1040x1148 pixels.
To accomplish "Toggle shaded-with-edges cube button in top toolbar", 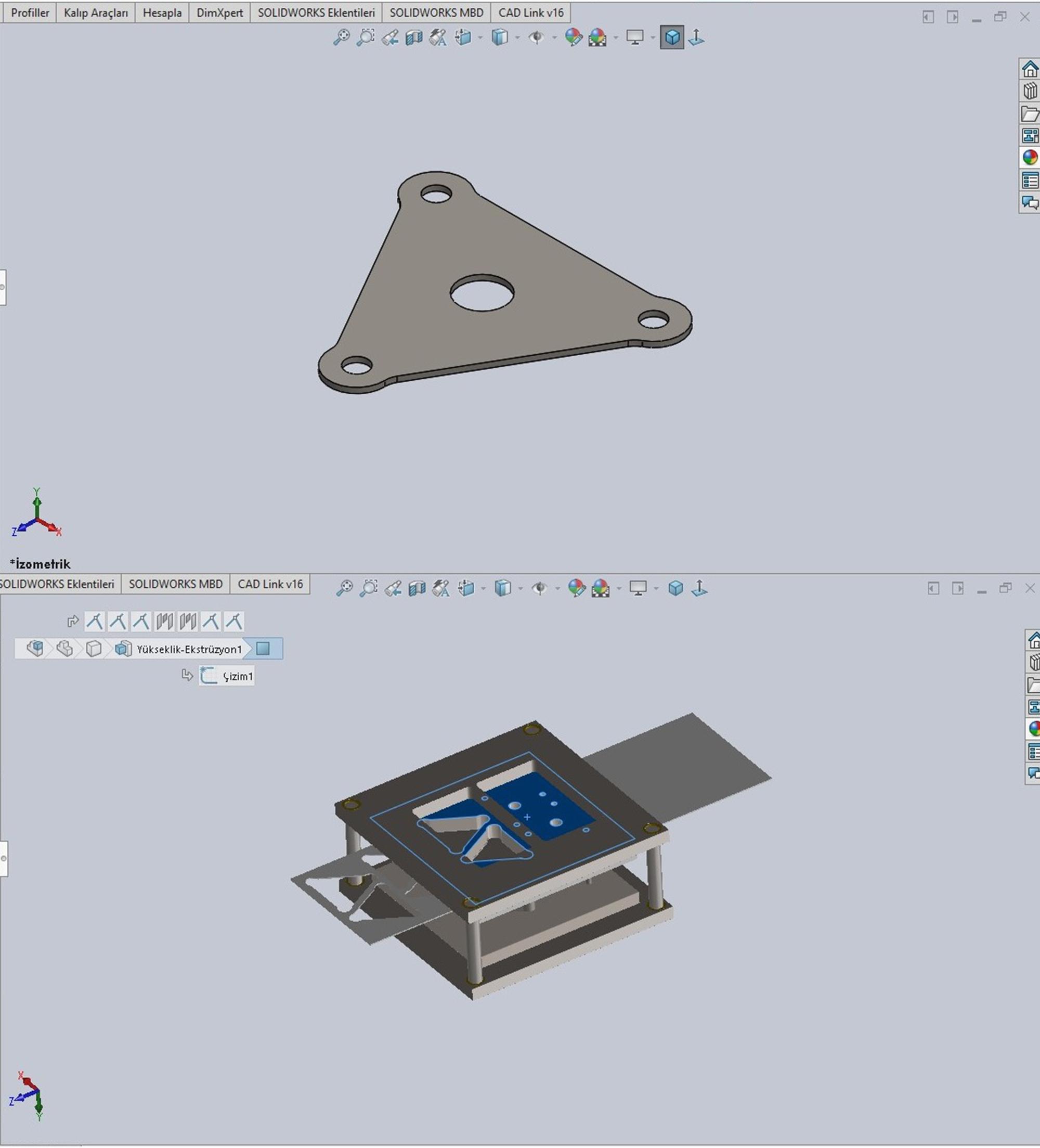I will (x=672, y=37).
